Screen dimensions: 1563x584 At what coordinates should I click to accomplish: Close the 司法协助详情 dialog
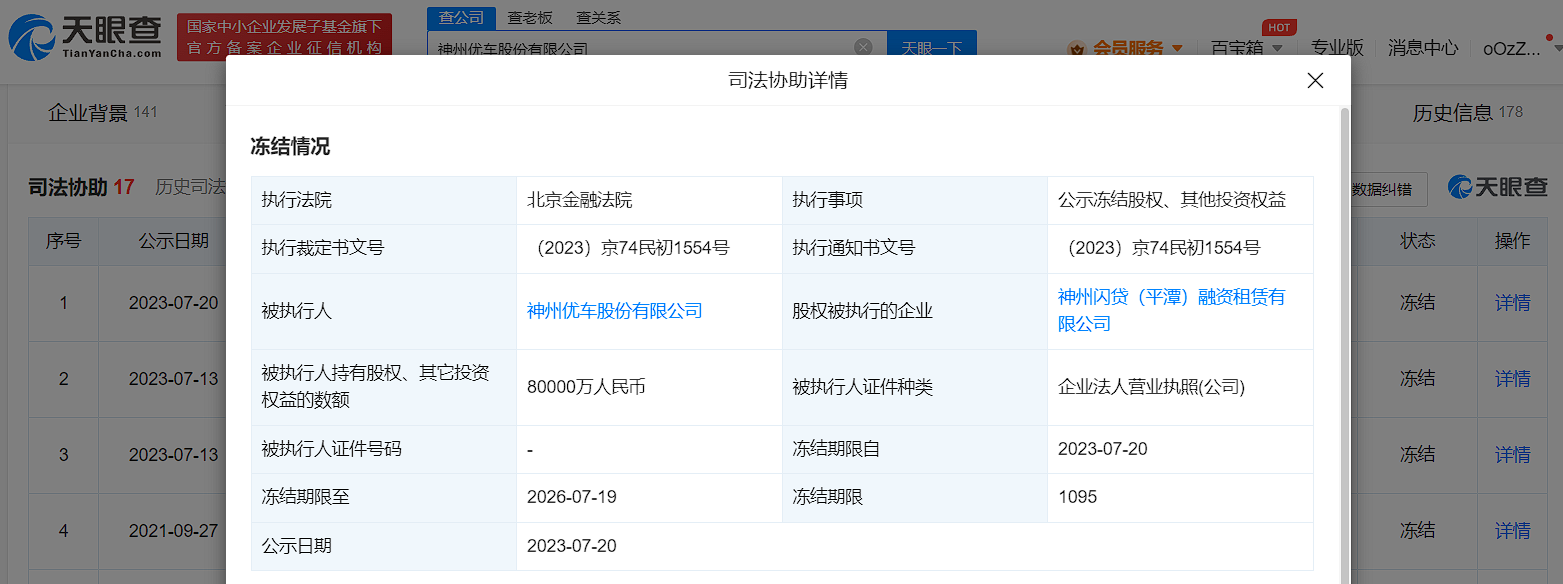click(x=1315, y=81)
